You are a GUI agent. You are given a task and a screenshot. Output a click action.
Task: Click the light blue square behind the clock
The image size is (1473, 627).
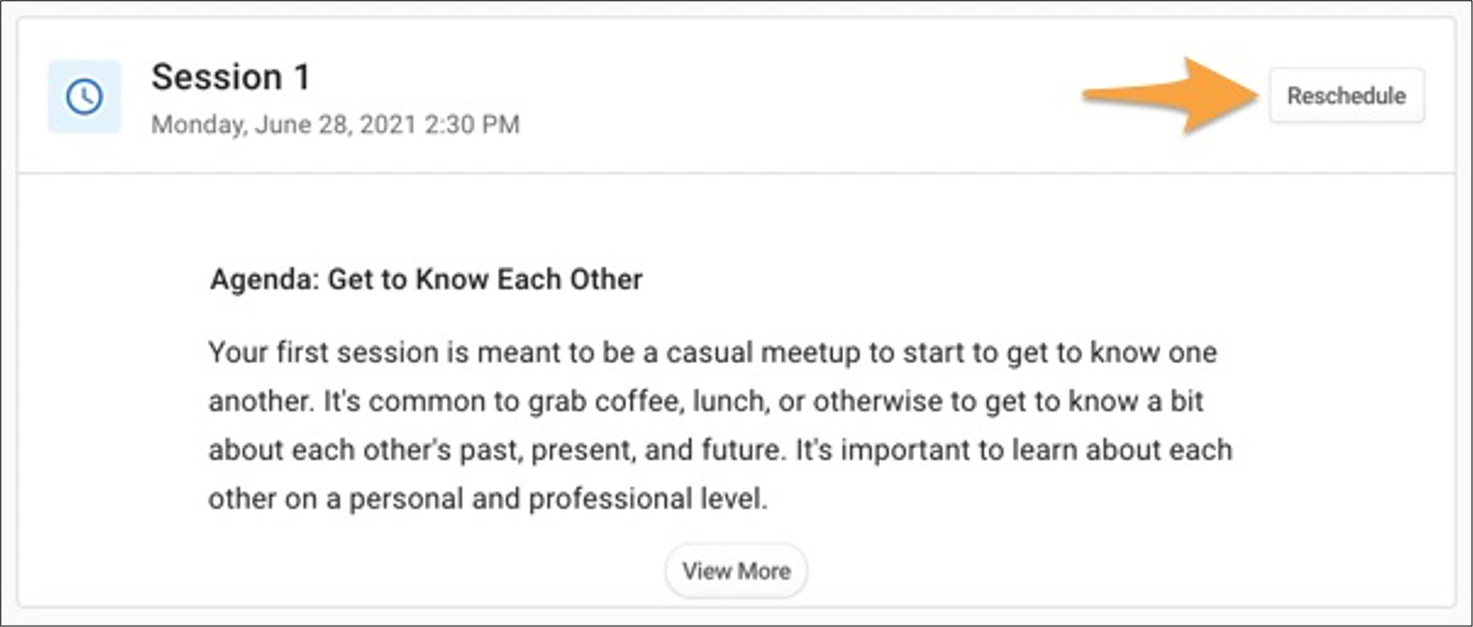click(x=84, y=97)
